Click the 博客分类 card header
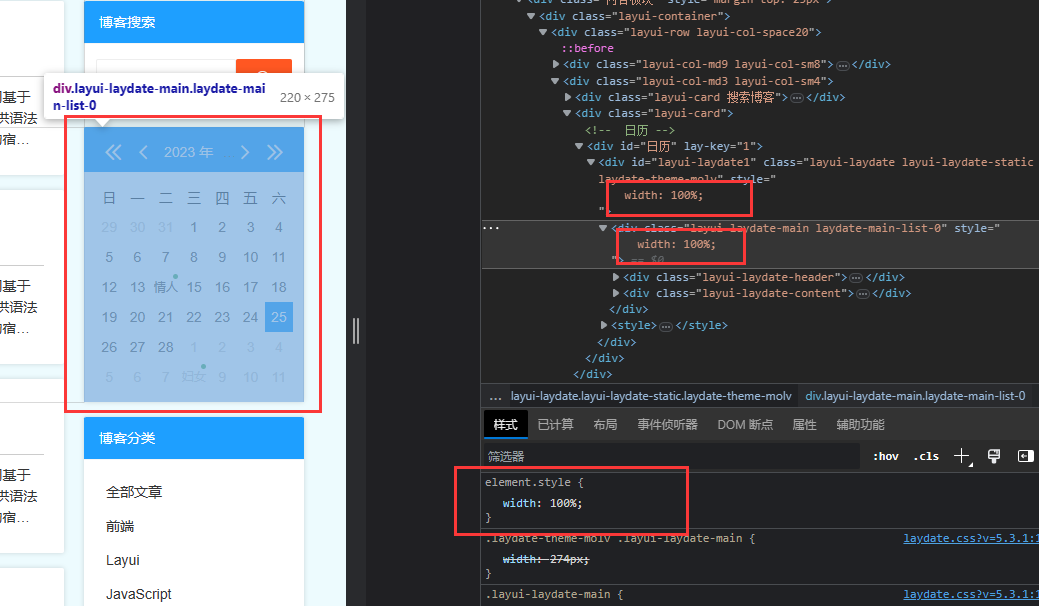 [x=194, y=438]
